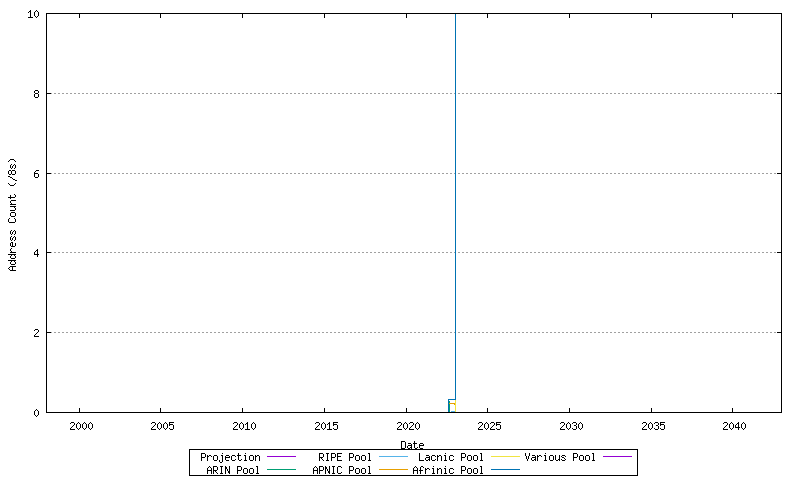Select the Lacnic Pool legend label
This screenshot has height=480, width=800.
pos(450,457)
